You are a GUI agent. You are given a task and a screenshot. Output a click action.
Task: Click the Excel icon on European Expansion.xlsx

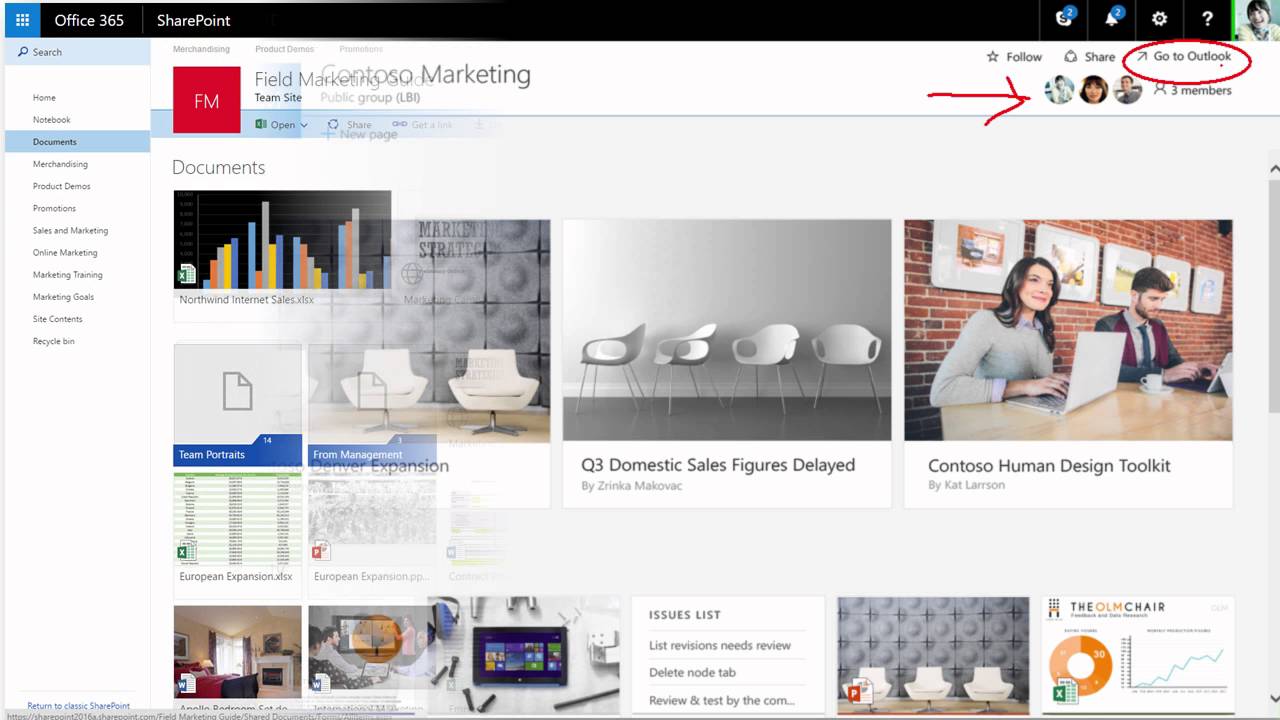pos(186,551)
